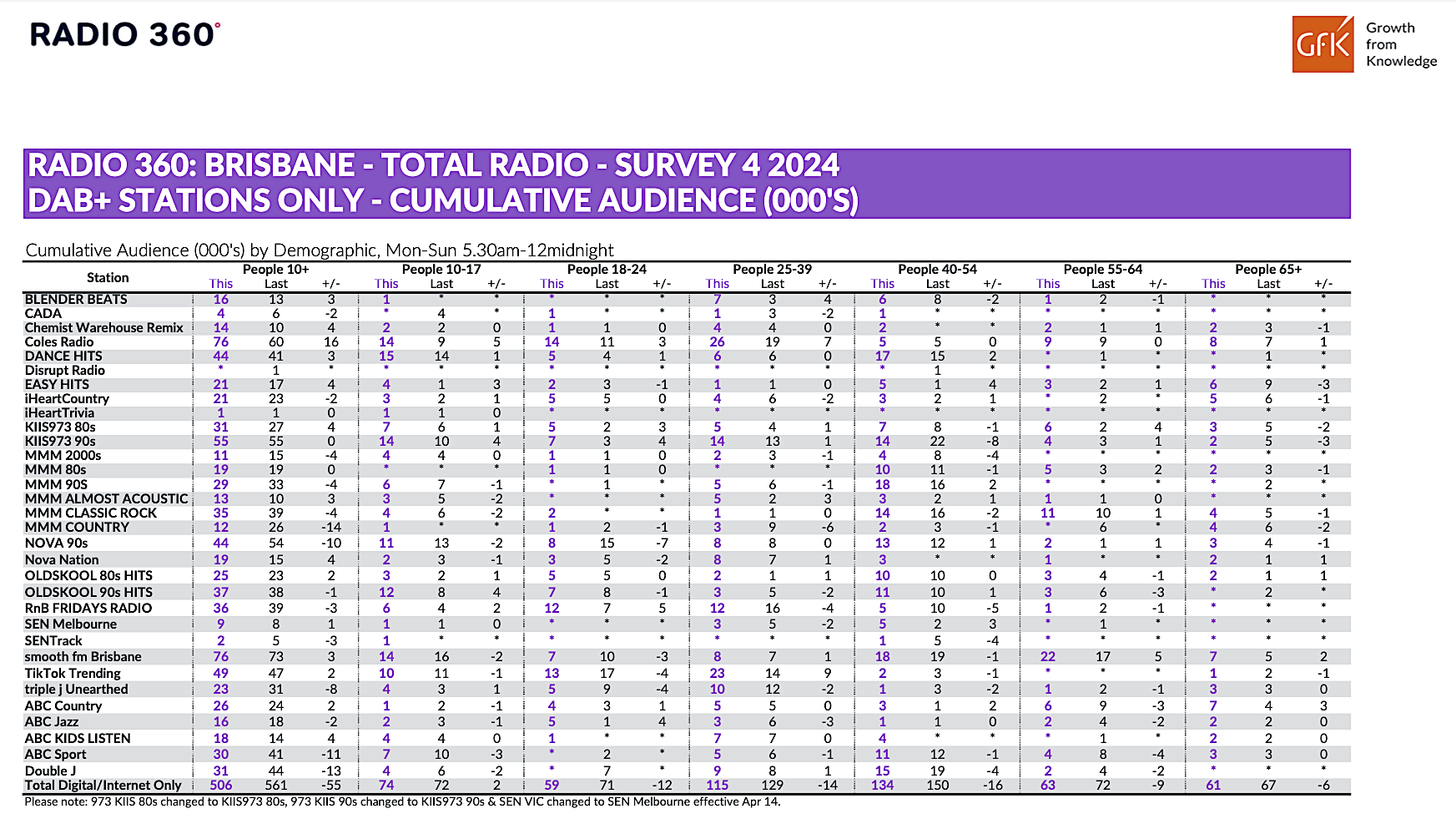Select the OLDSKOOL 90s HITS row label
Screen dimensions: 1456x829
tap(88, 592)
